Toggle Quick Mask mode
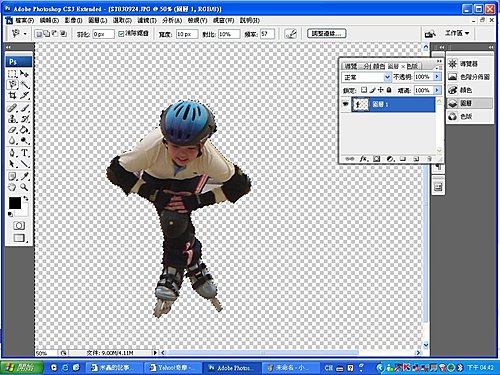The height and width of the screenshot is (375, 500). 19,226
